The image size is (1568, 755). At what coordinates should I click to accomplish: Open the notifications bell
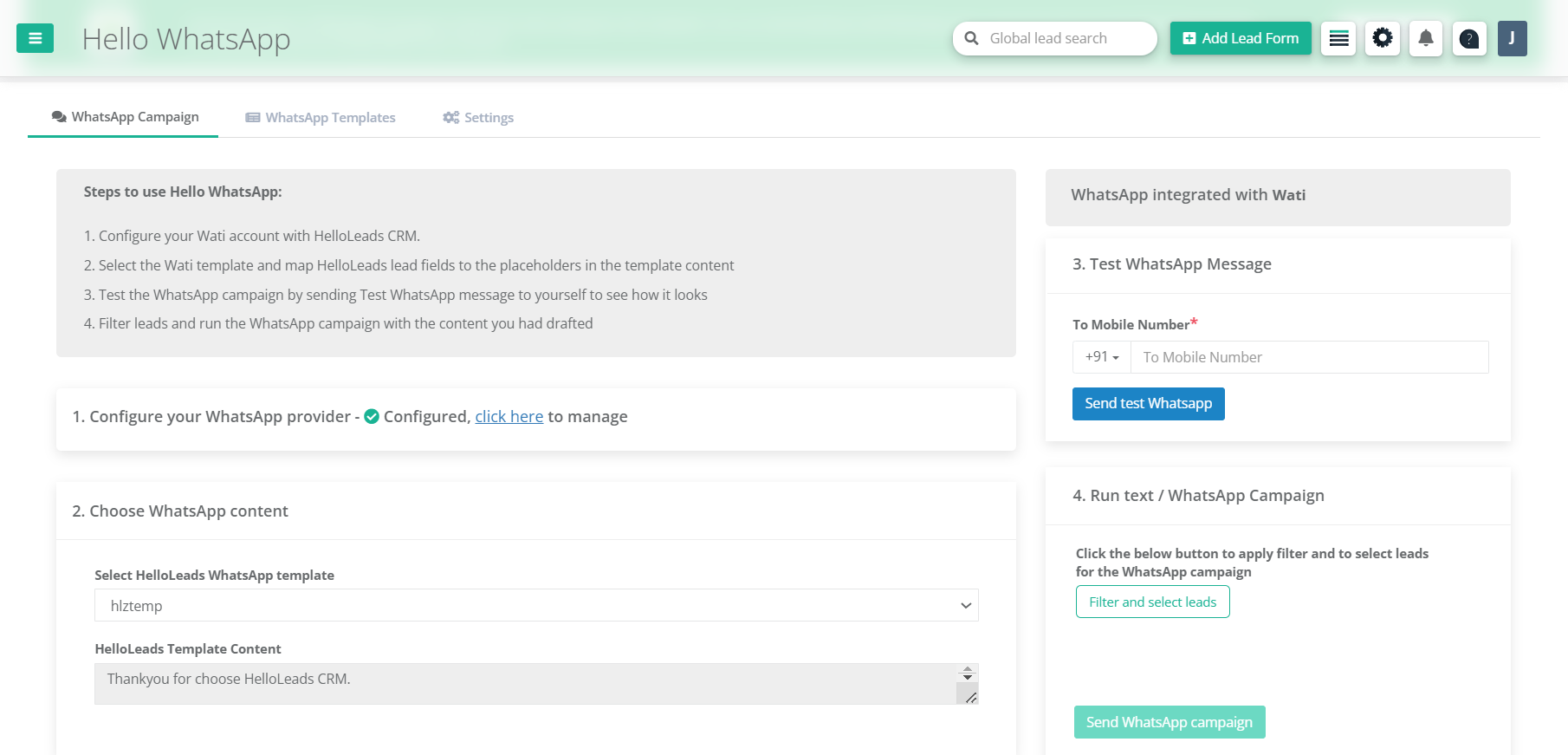tap(1426, 38)
